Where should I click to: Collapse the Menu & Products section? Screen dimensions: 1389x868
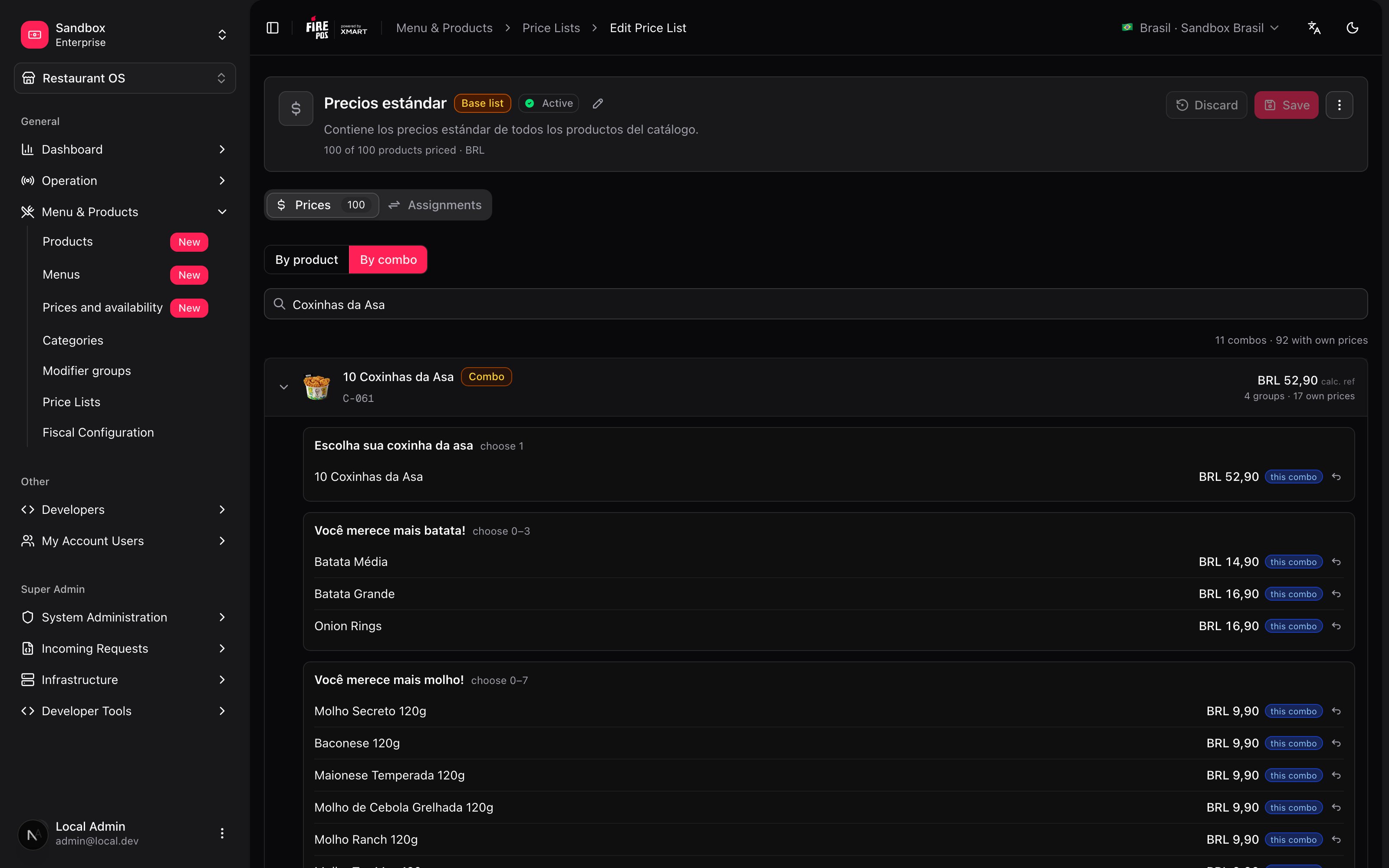tap(125, 212)
